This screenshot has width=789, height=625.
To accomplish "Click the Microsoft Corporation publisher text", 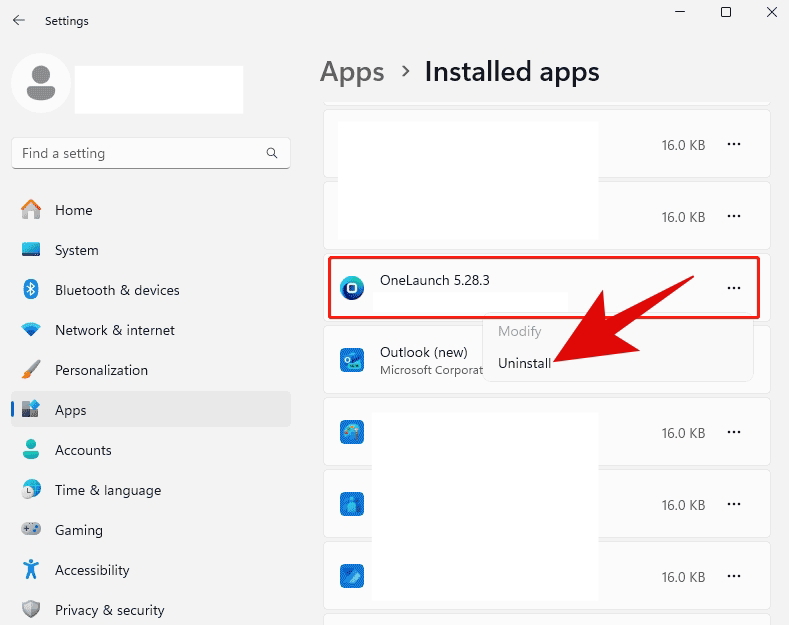I will 431,370.
